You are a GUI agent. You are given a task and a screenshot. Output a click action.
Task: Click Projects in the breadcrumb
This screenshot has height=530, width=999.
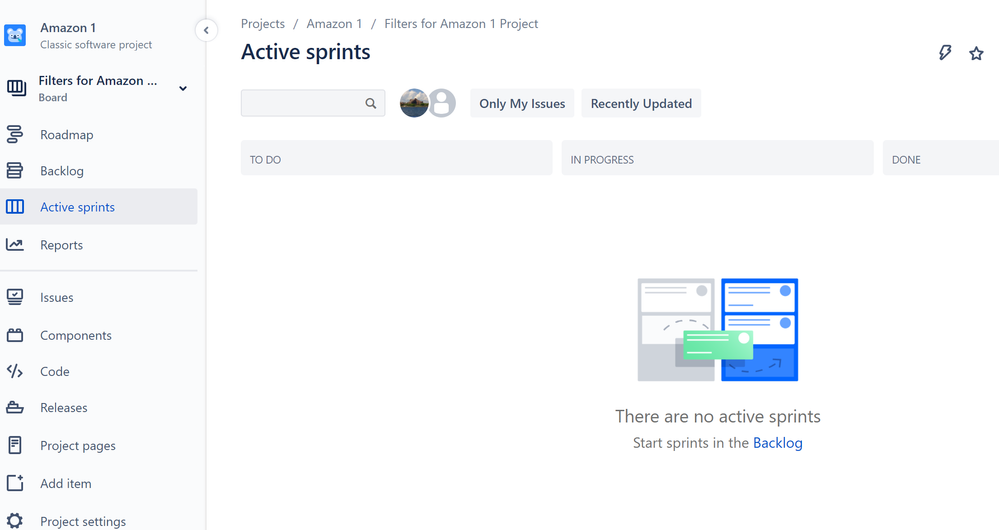[262, 24]
